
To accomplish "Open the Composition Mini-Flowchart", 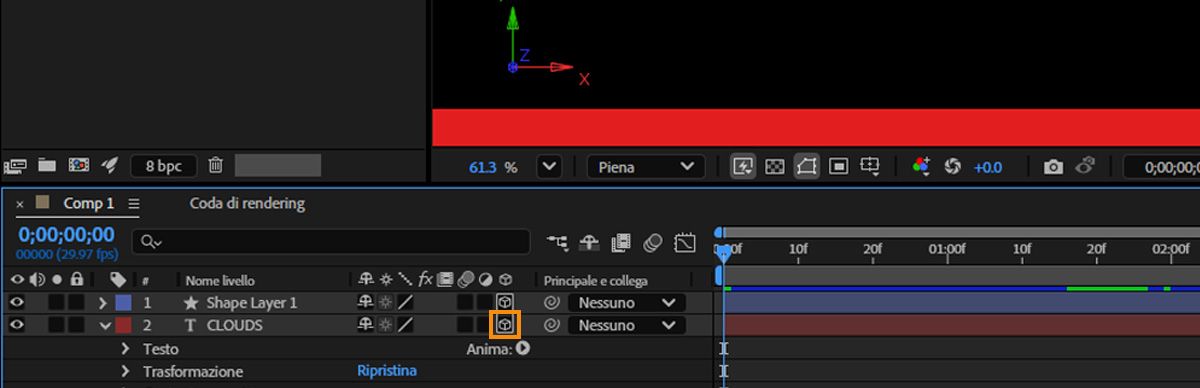I will tap(557, 242).
